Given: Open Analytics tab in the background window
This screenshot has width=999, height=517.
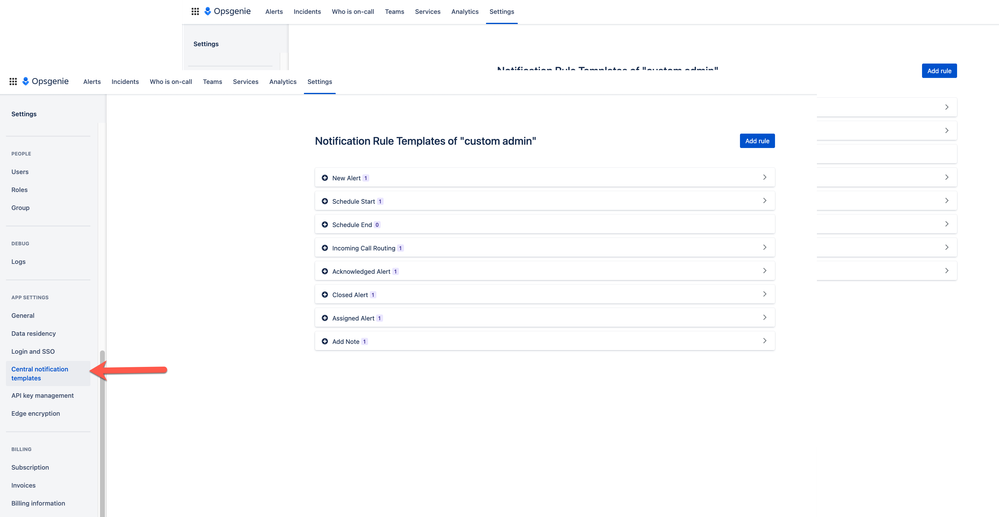Looking at the screenshot, I should click(x=465, y=11).
